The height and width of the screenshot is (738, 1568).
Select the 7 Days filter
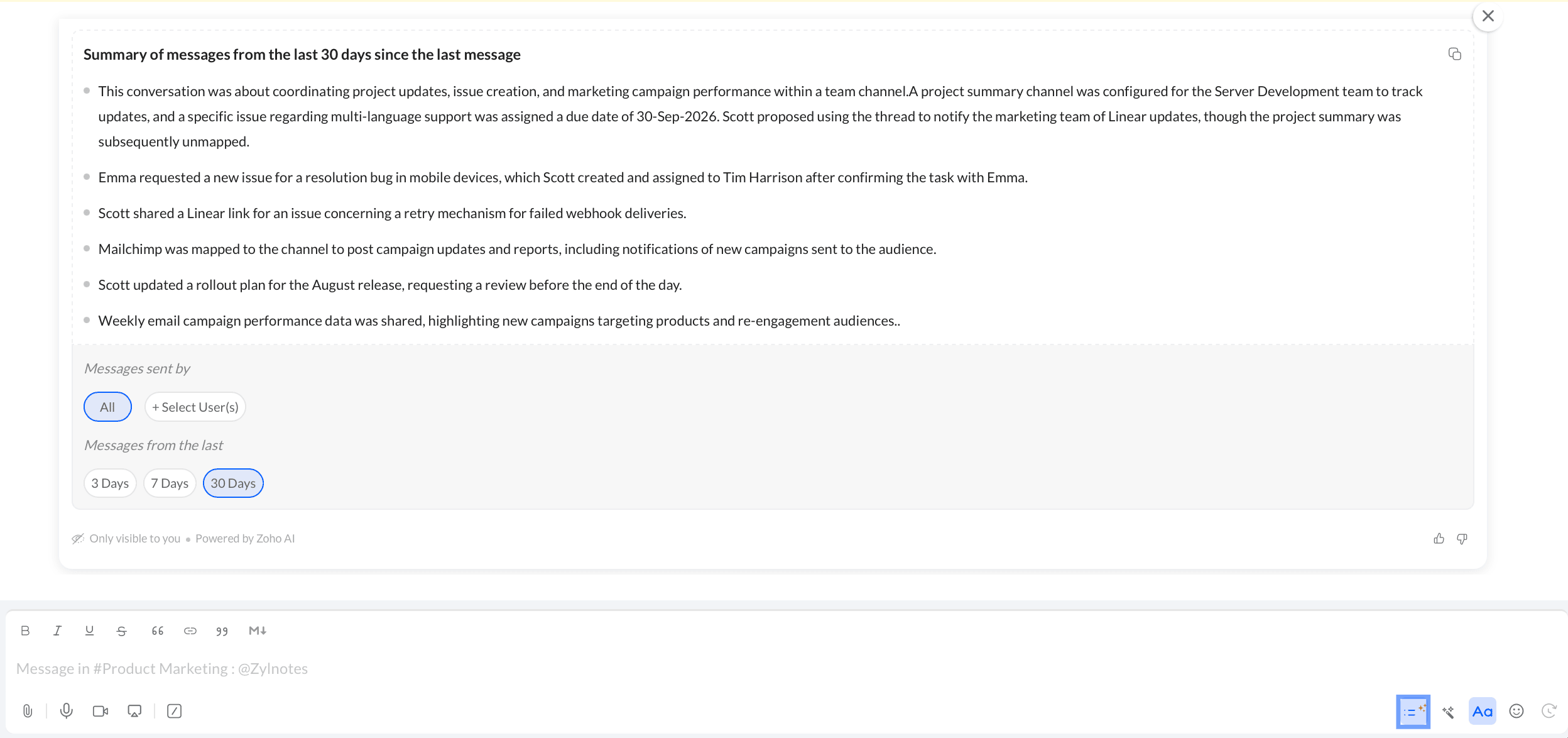pos(170,483)
